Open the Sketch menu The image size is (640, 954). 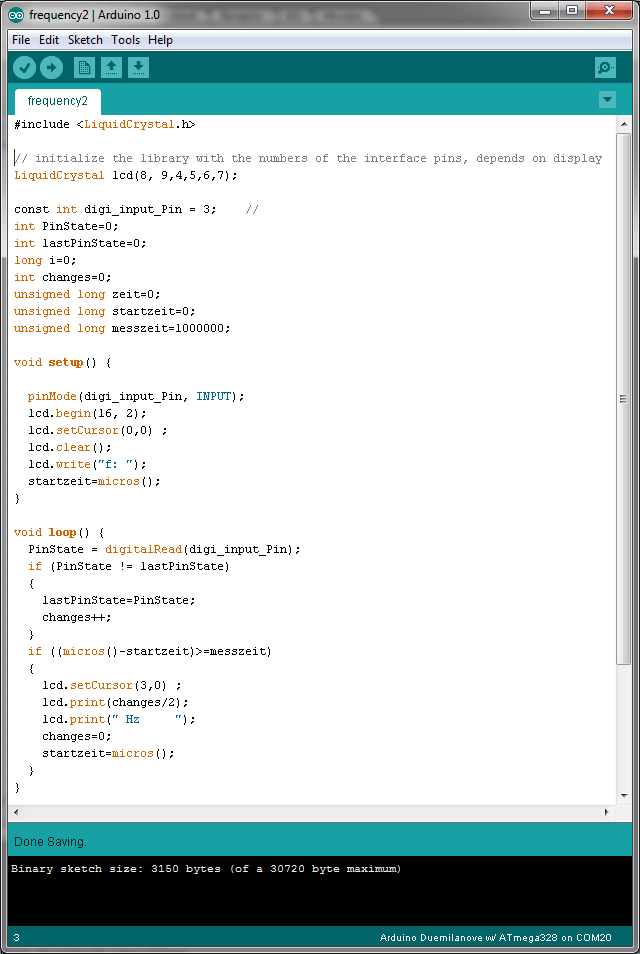tap(85, 40)
